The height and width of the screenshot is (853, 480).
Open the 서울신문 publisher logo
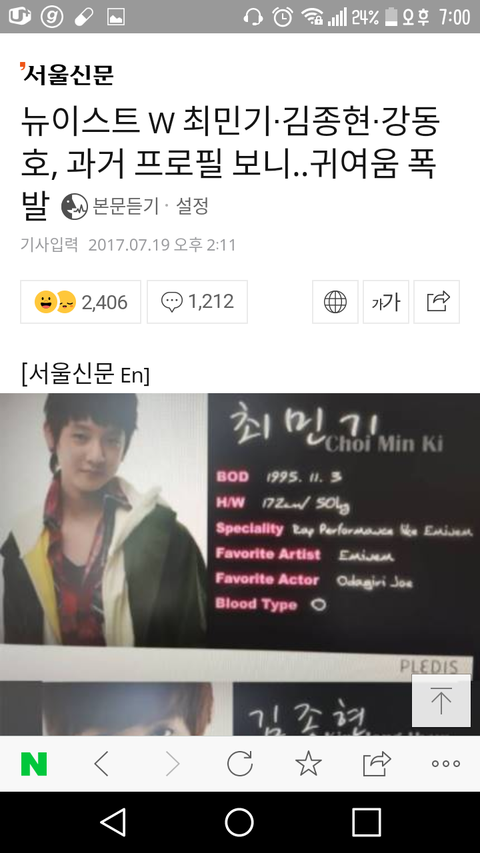(67, 75)
